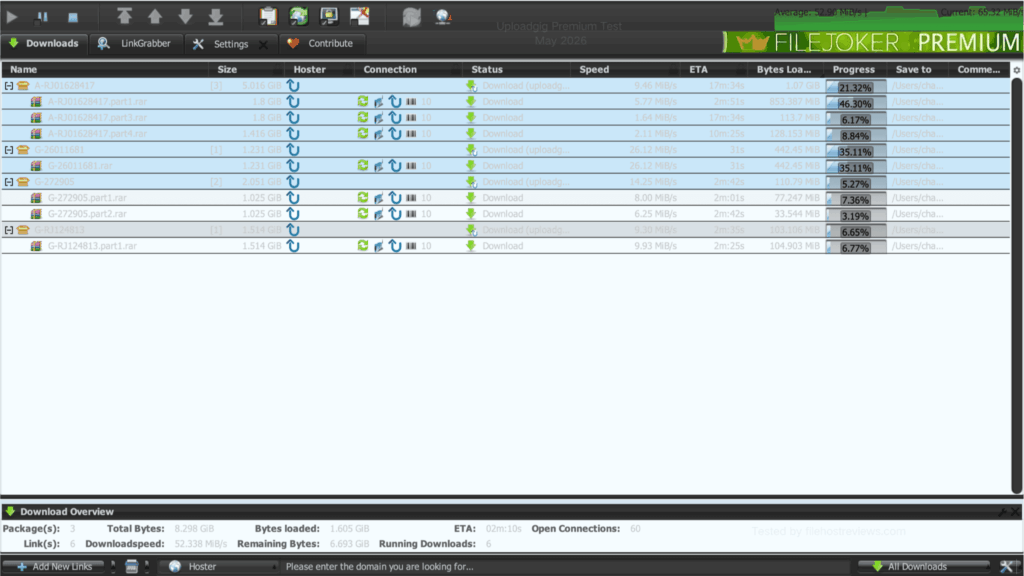Click rar file icon of G-272905.part2.rar
Screen dimensions: 1024x576
coord(36,214)
